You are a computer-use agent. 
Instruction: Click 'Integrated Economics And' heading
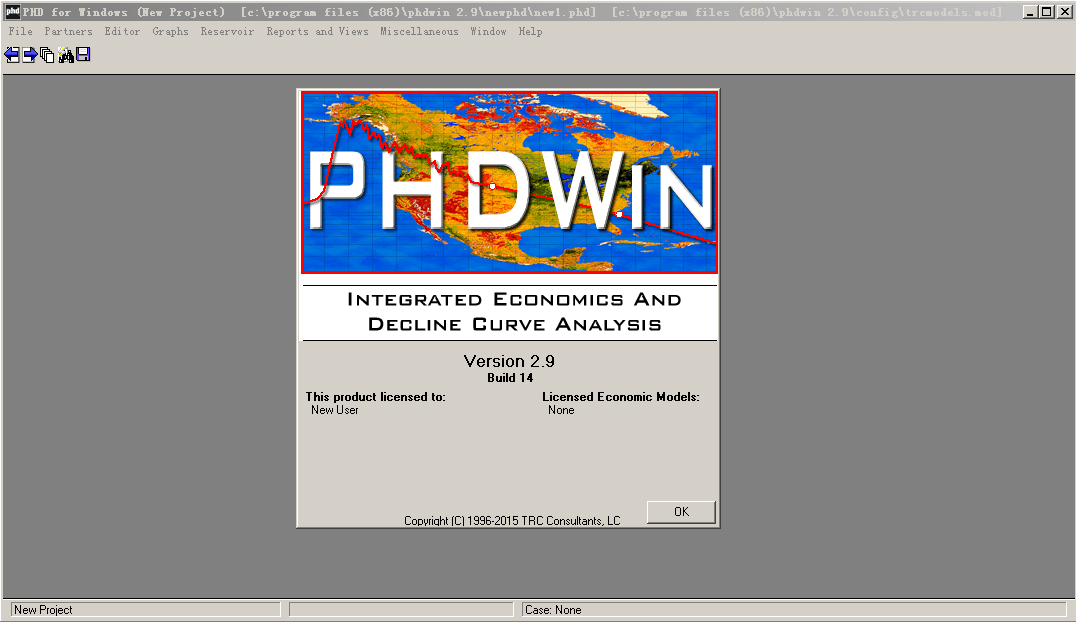[x=514, y=299]
